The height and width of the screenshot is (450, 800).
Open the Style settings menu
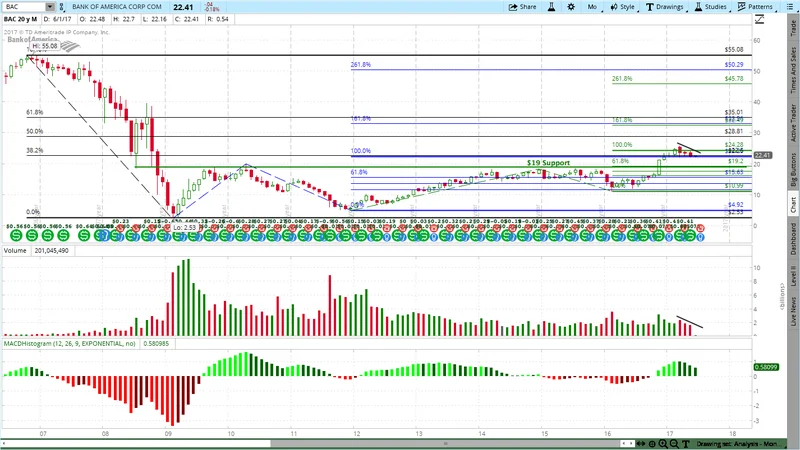click(x=622, y=6)
